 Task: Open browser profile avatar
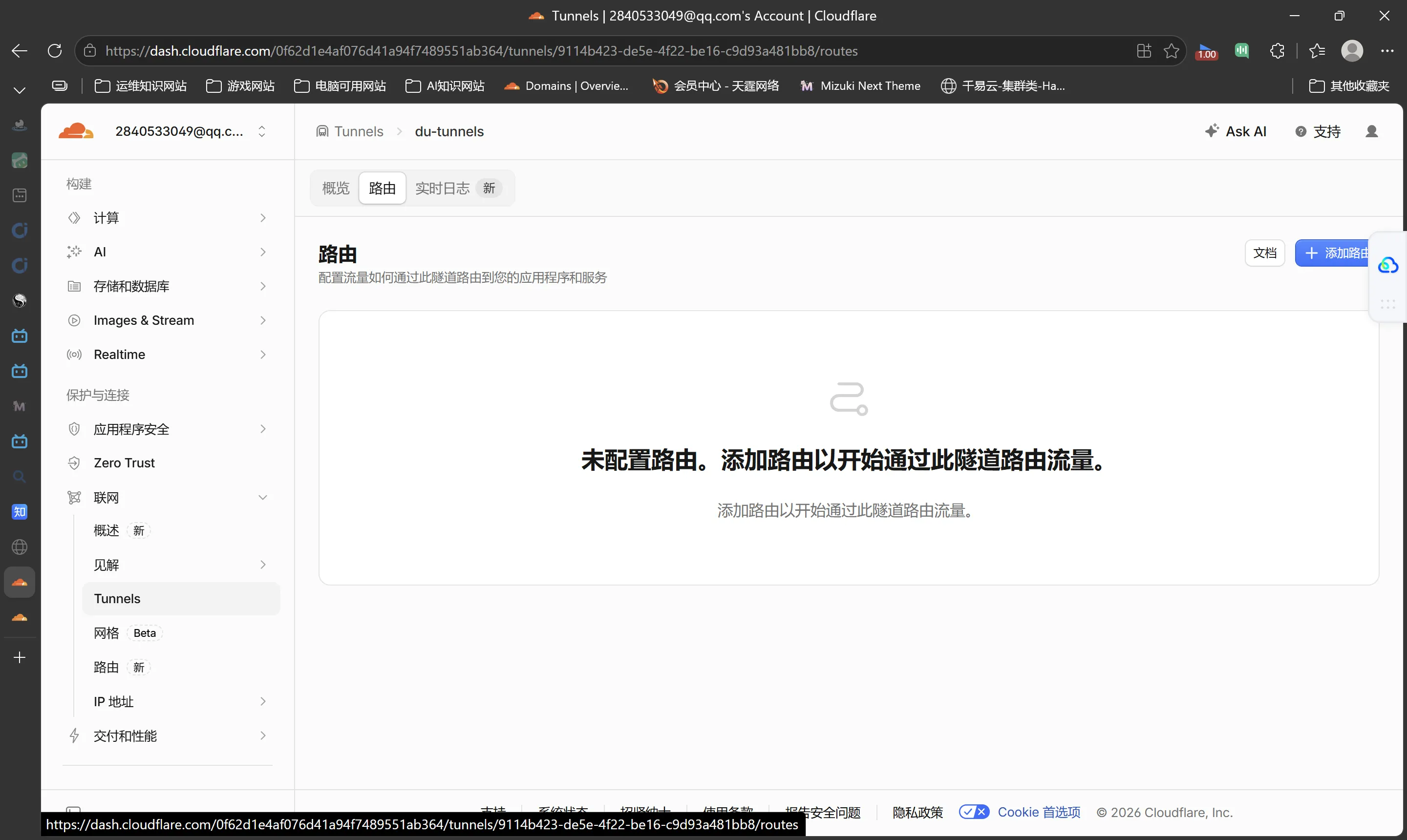coord(1351,51)
